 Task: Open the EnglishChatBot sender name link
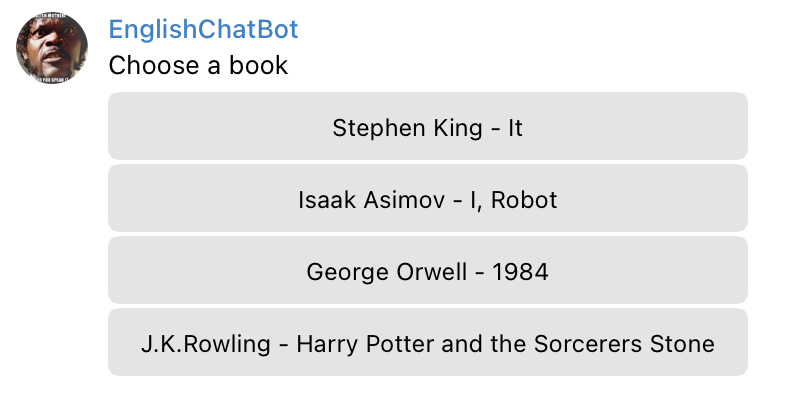(x=204, y=29)
